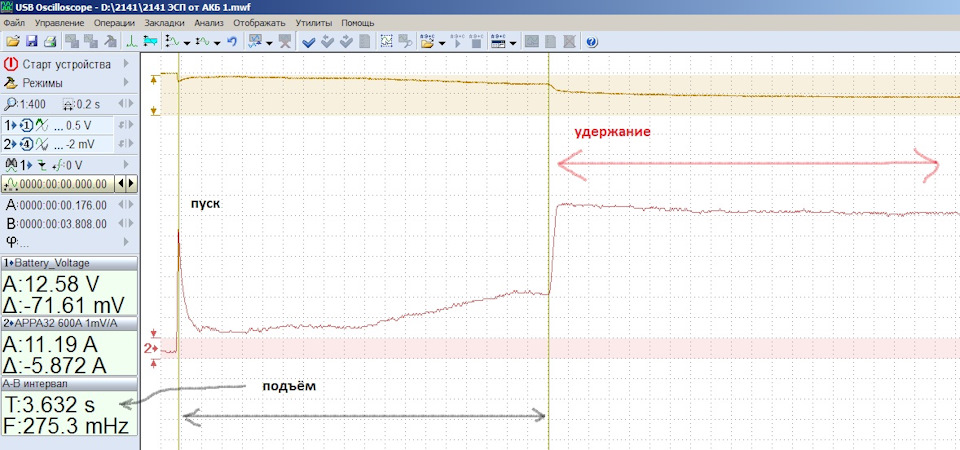The image size is (960, 450).
Task: Click the magnifier zoom 1:400 icon
Action: pyautogui.click(x=10, y=104)
